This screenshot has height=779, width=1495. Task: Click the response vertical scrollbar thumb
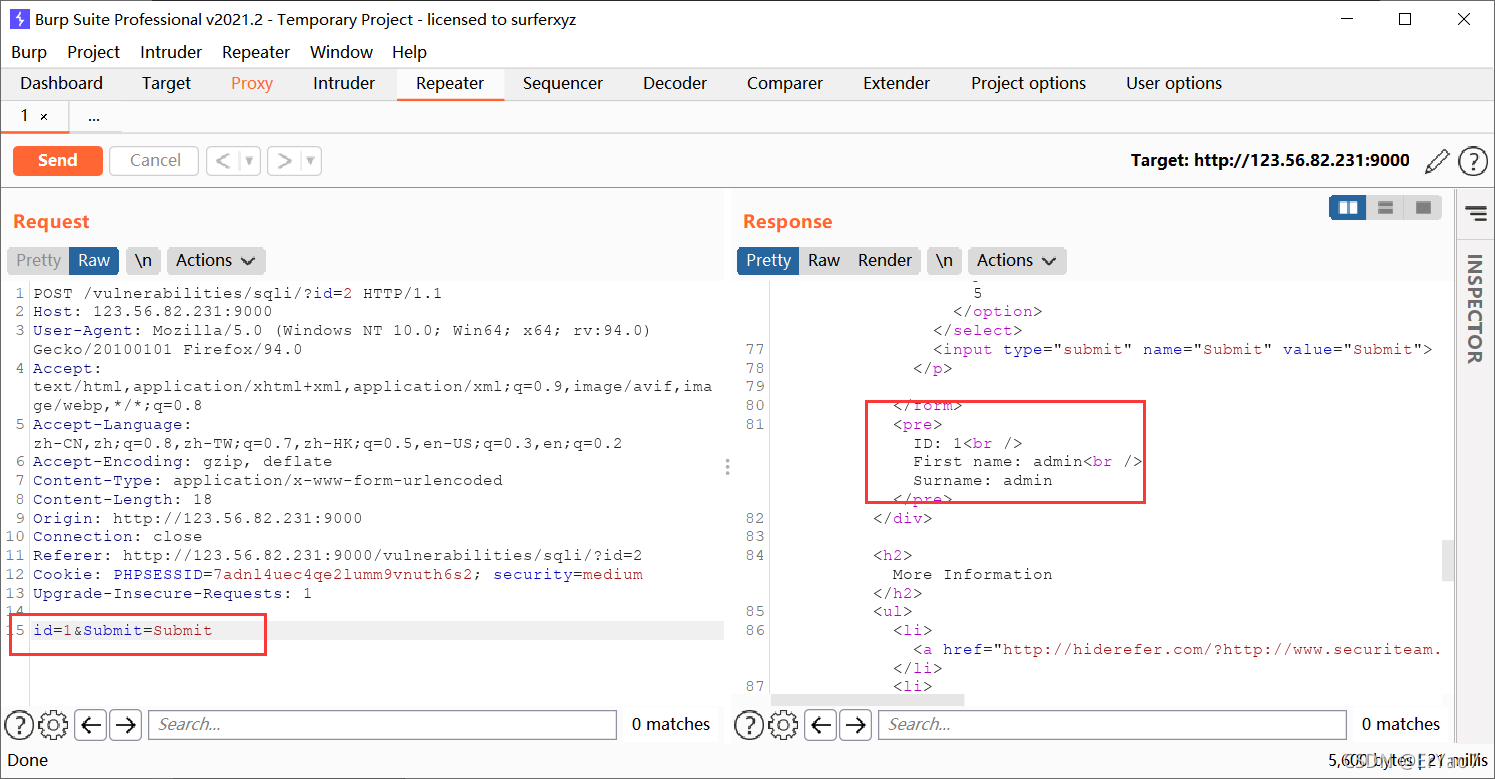point(1447,560)
